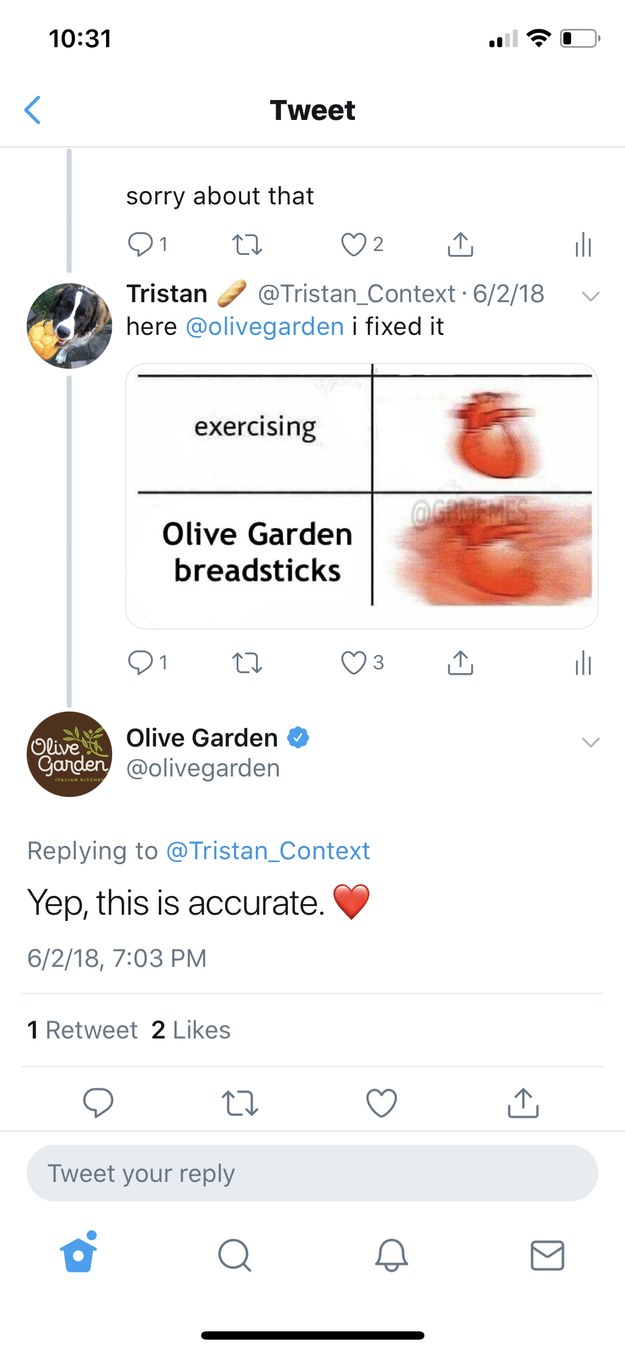Open the heart breadsticks meme image
Viewport: 625px width, 1353px height.
[x=362, y=496]
